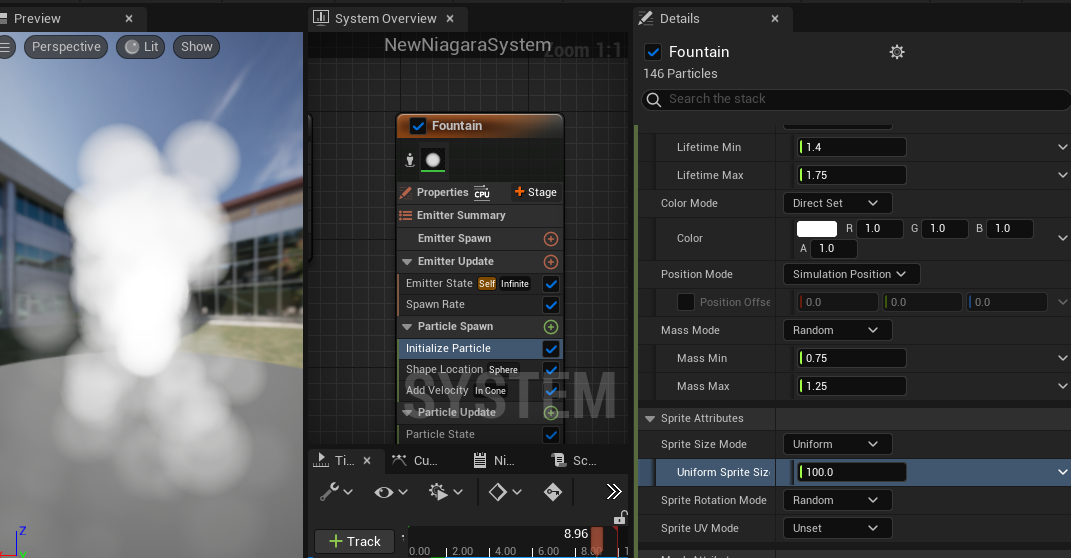This screenshot has width=1071, height=558.
Task: Click the Uniform Sprite Size value field
Action: [852, 472]
